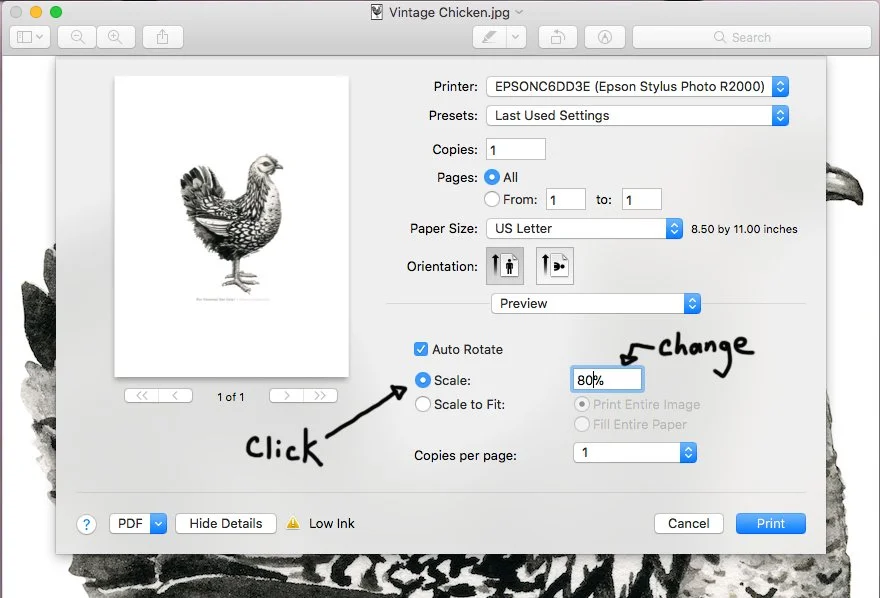Open the Printer dropdown
880x598 pixels.
[638, 86]
